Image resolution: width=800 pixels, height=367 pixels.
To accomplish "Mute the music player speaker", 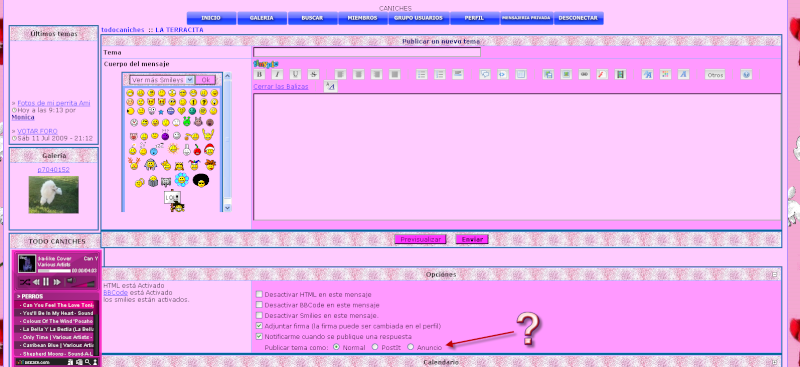I will point(70,282).
